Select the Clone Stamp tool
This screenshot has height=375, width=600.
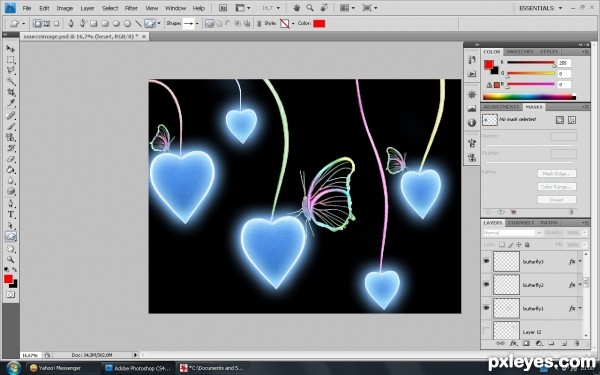tap(10, 137)
